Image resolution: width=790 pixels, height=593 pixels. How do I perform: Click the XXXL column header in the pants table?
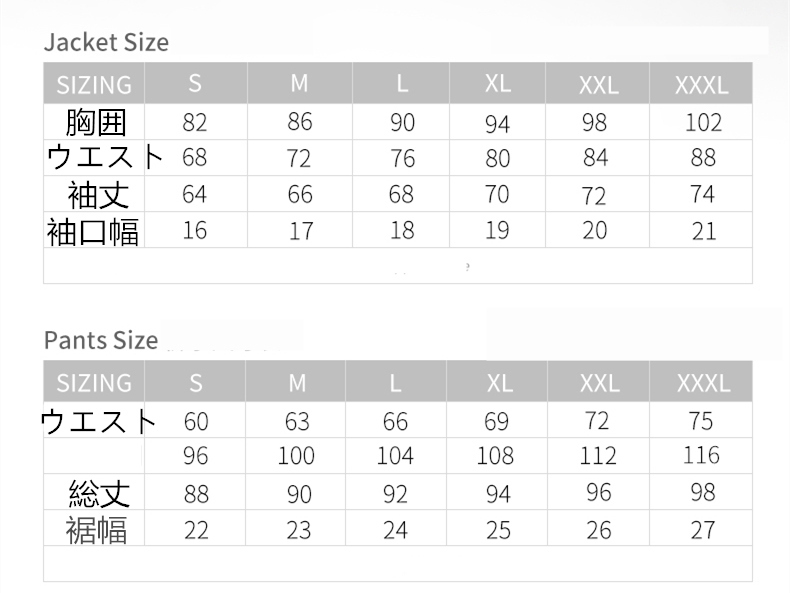(703, 383)
